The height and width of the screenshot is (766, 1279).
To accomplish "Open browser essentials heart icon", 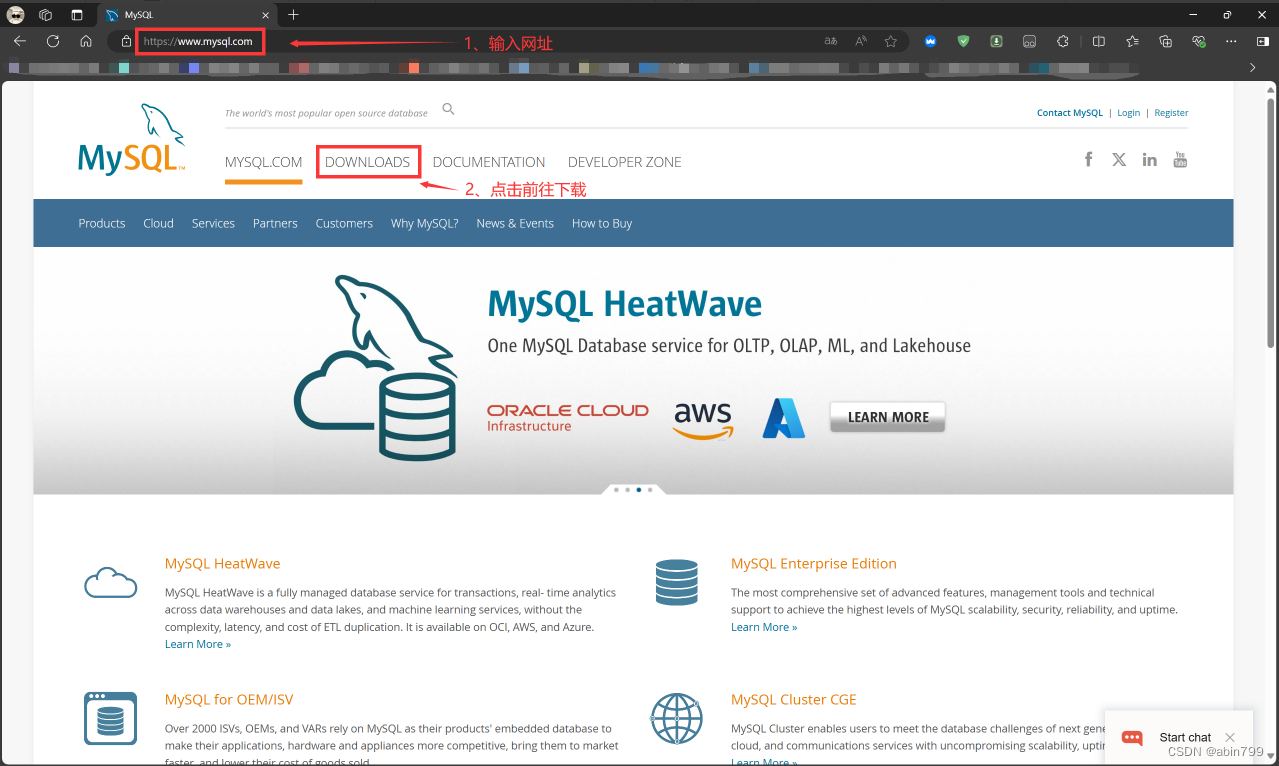I will 1199,41.
